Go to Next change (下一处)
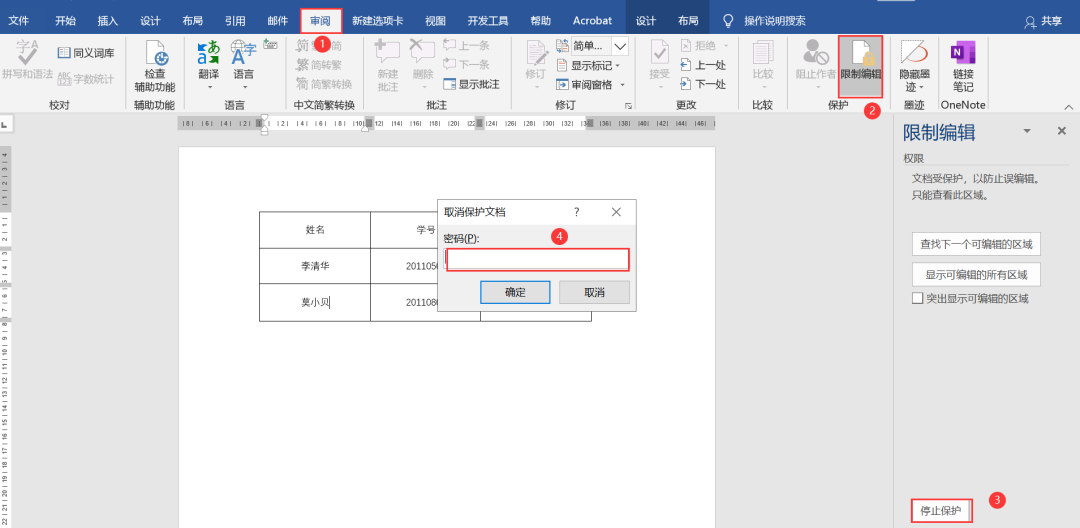The width and height of the screenshot is (1080, 528). 702,84
